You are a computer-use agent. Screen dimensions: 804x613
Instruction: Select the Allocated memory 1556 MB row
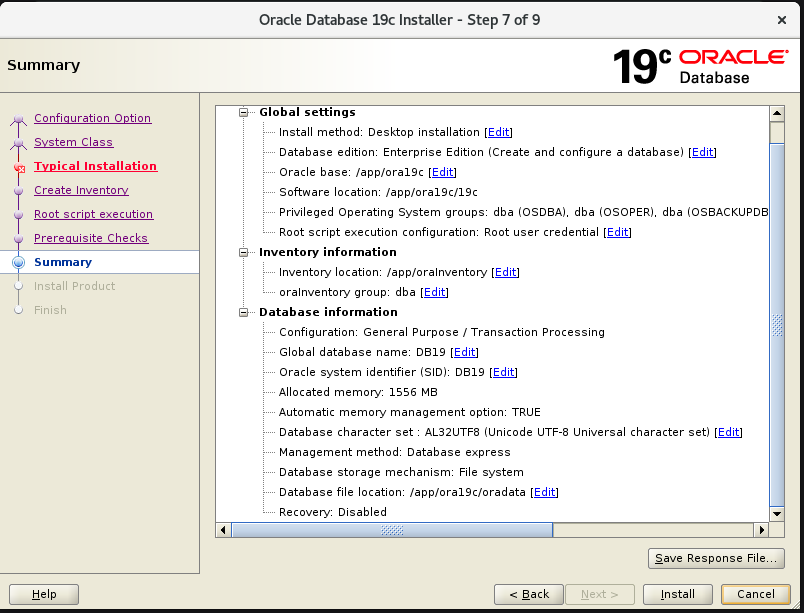pos(358,392)
